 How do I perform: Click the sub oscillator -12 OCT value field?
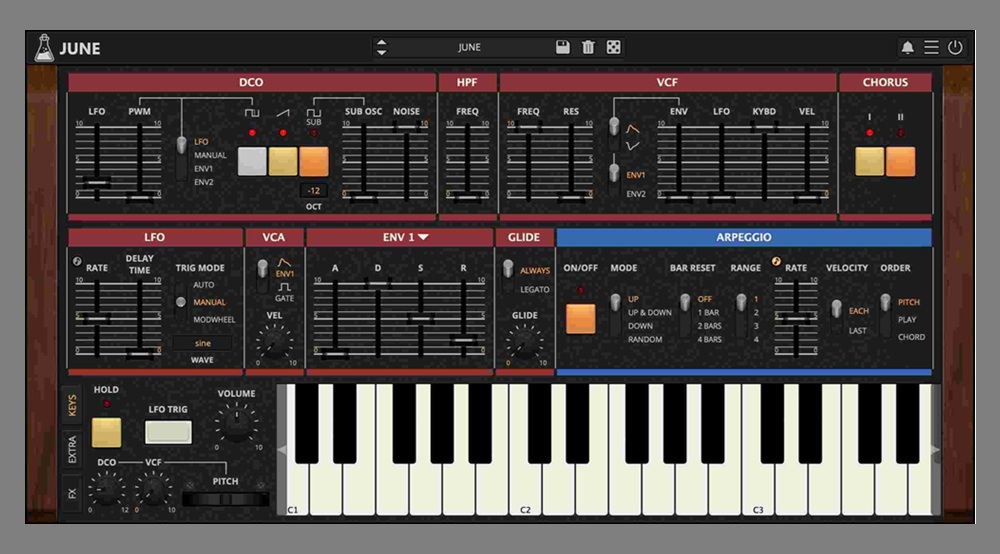pyautogui.click(x=314, y=191)
